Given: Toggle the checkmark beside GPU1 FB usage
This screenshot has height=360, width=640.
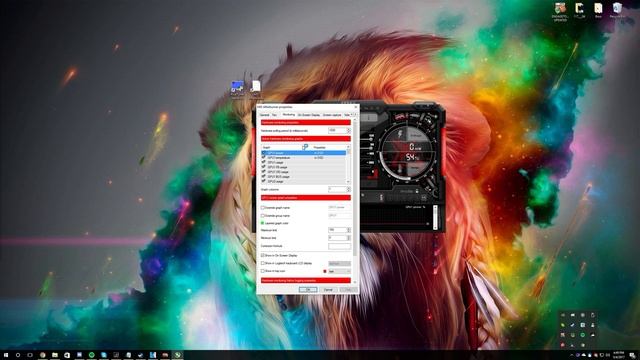Looking at the screenshot, I should coord(264,167).
